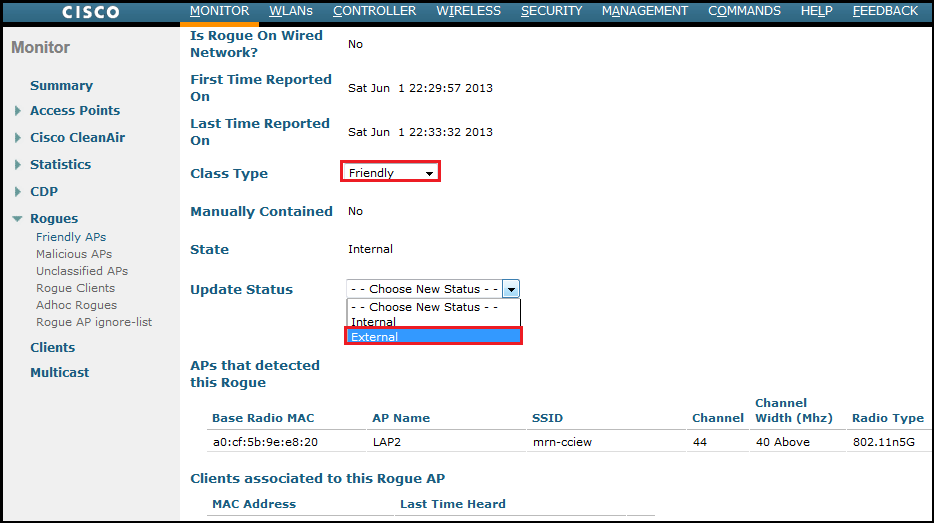Open the WLANs menu tab
This screenshot has height=523, width=934.
(291, 11)
